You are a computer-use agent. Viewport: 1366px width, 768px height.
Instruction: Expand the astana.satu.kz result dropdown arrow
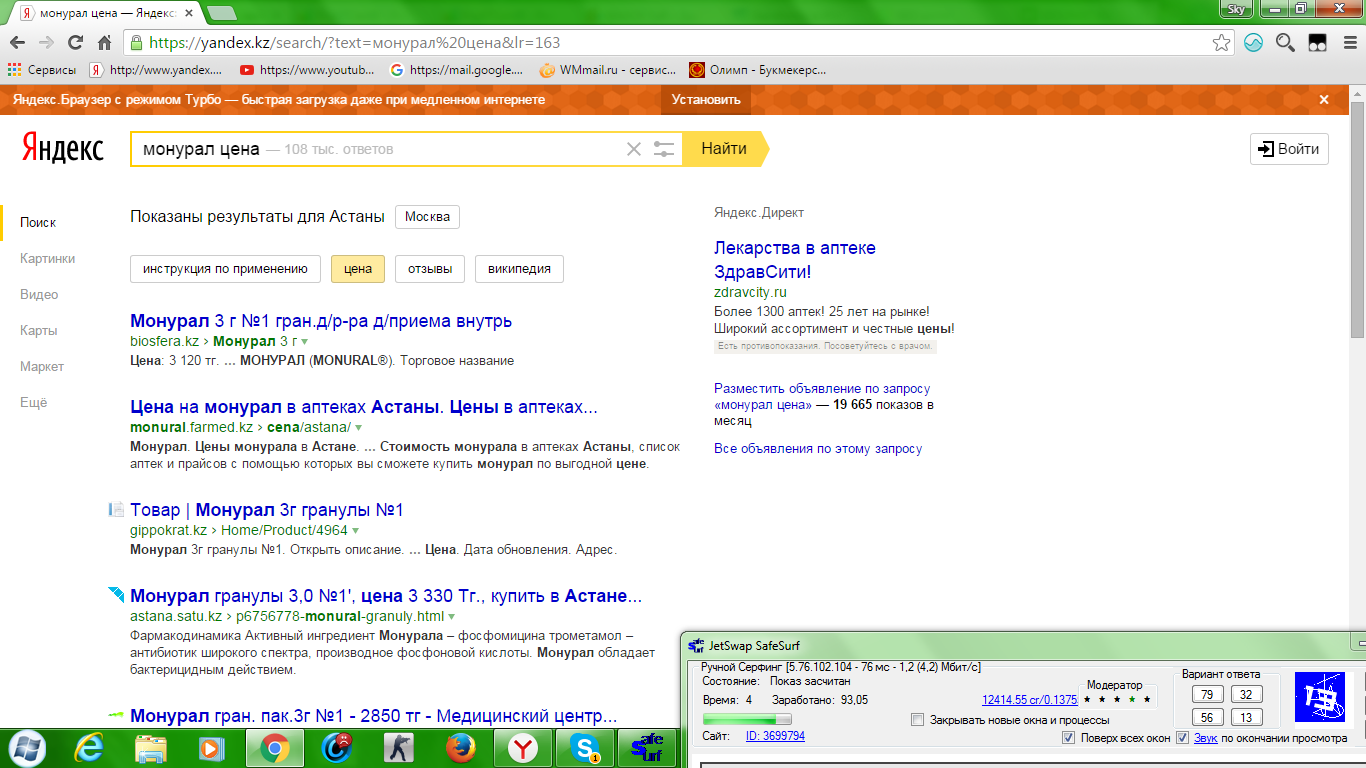(x=452, y=617)
